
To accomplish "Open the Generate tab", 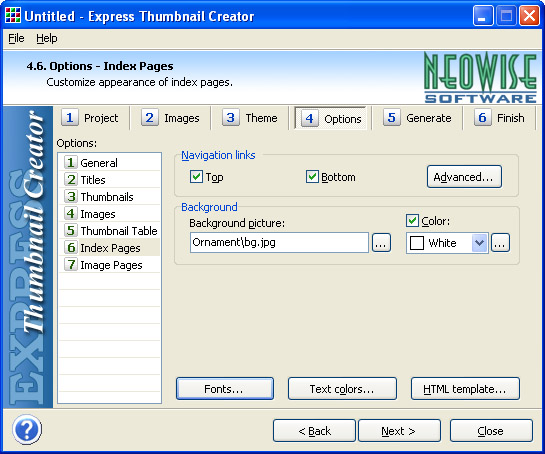I will pos(417,118).
